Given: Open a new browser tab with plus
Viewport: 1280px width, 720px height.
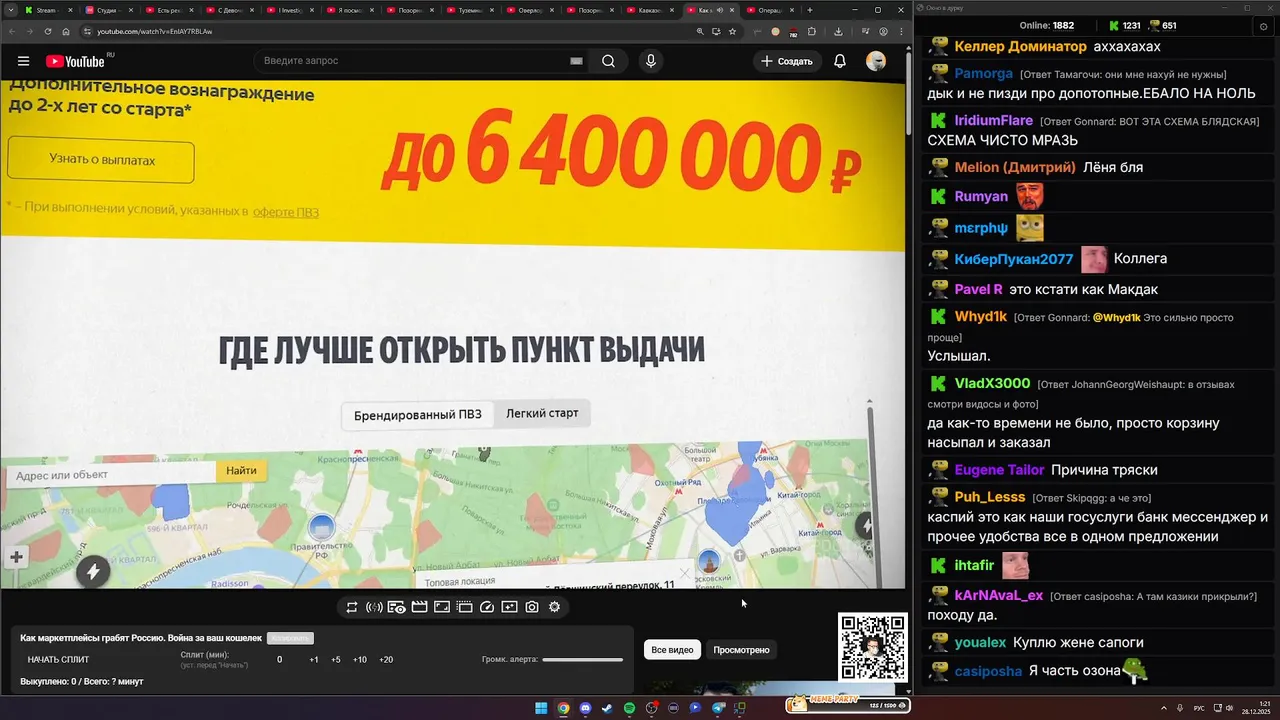Looking at the screenshot, I should click(810, 10).
